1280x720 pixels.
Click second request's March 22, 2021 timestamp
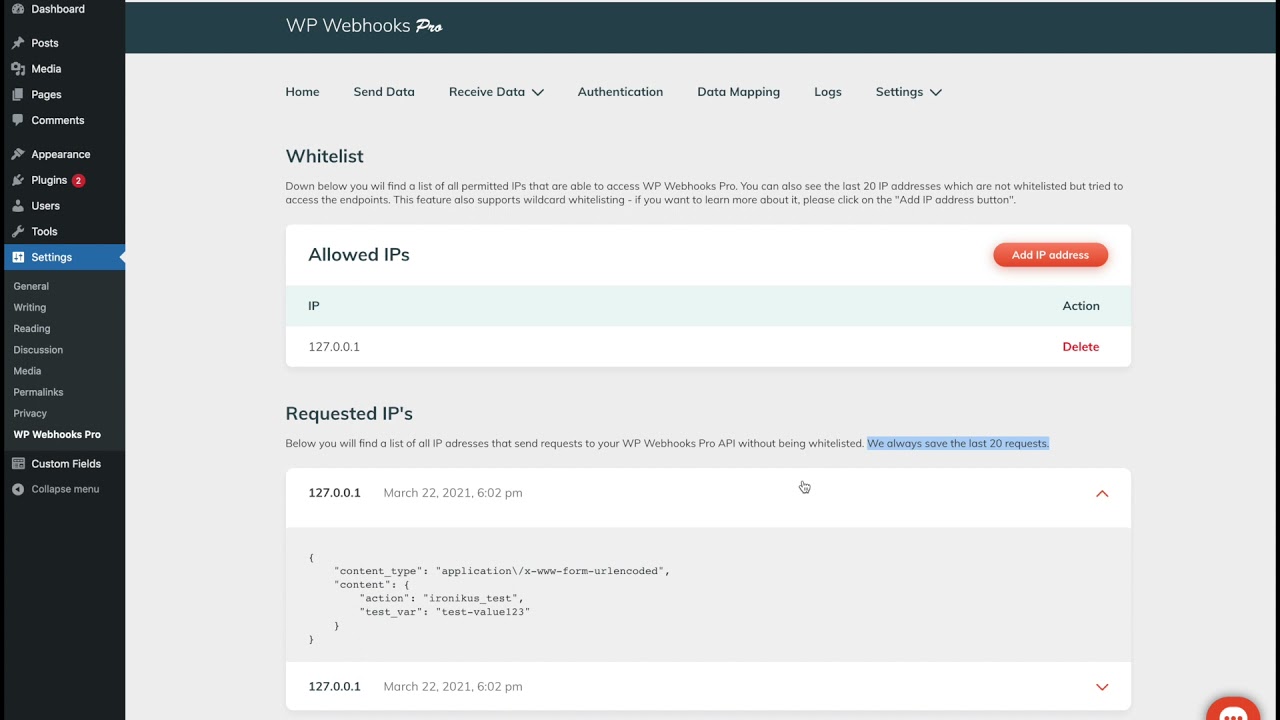point(453,687)
